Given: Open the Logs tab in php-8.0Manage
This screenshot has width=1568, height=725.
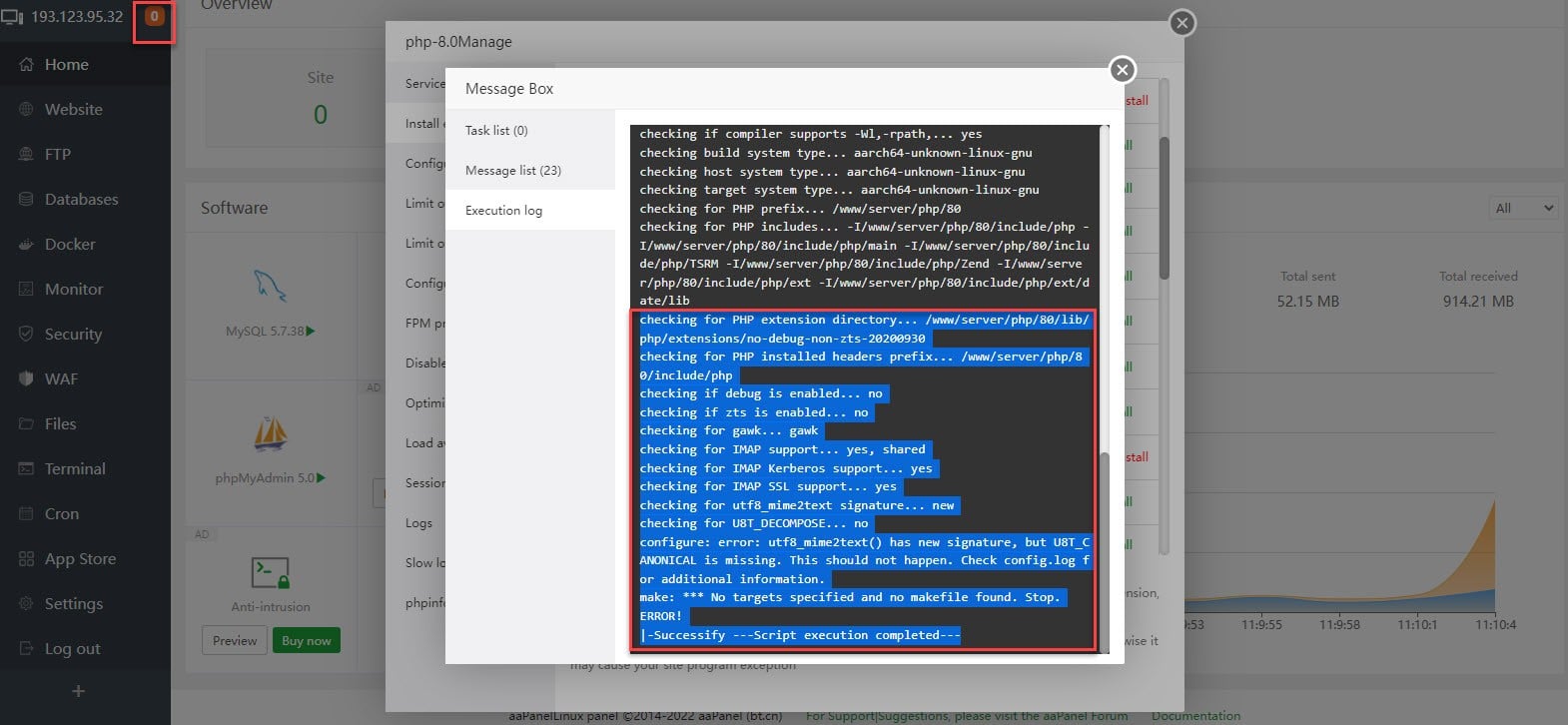Looking at the screenshot, I should tap(418, 522).
